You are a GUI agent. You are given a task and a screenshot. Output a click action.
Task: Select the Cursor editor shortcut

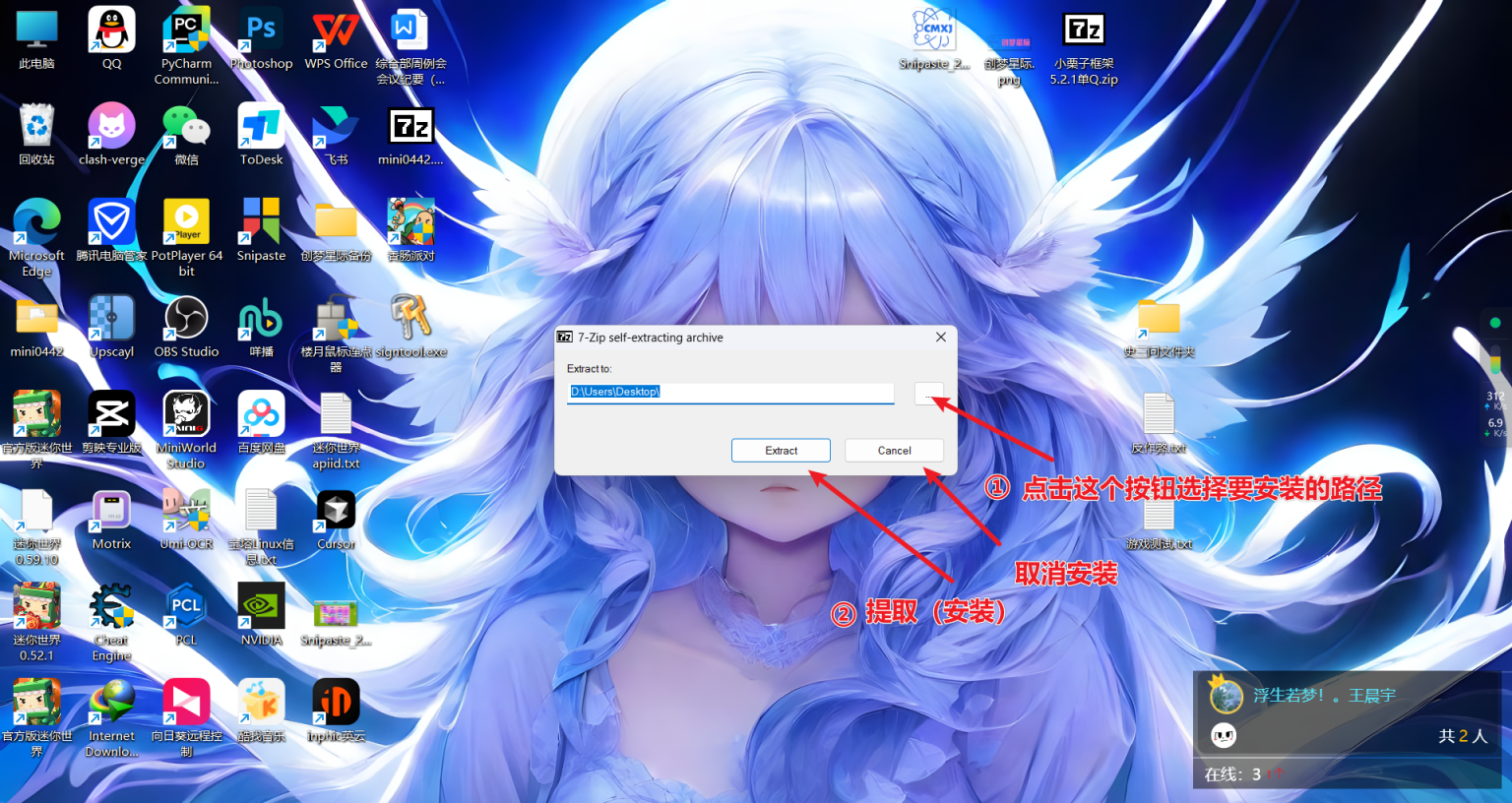click(x=336, y=520)
